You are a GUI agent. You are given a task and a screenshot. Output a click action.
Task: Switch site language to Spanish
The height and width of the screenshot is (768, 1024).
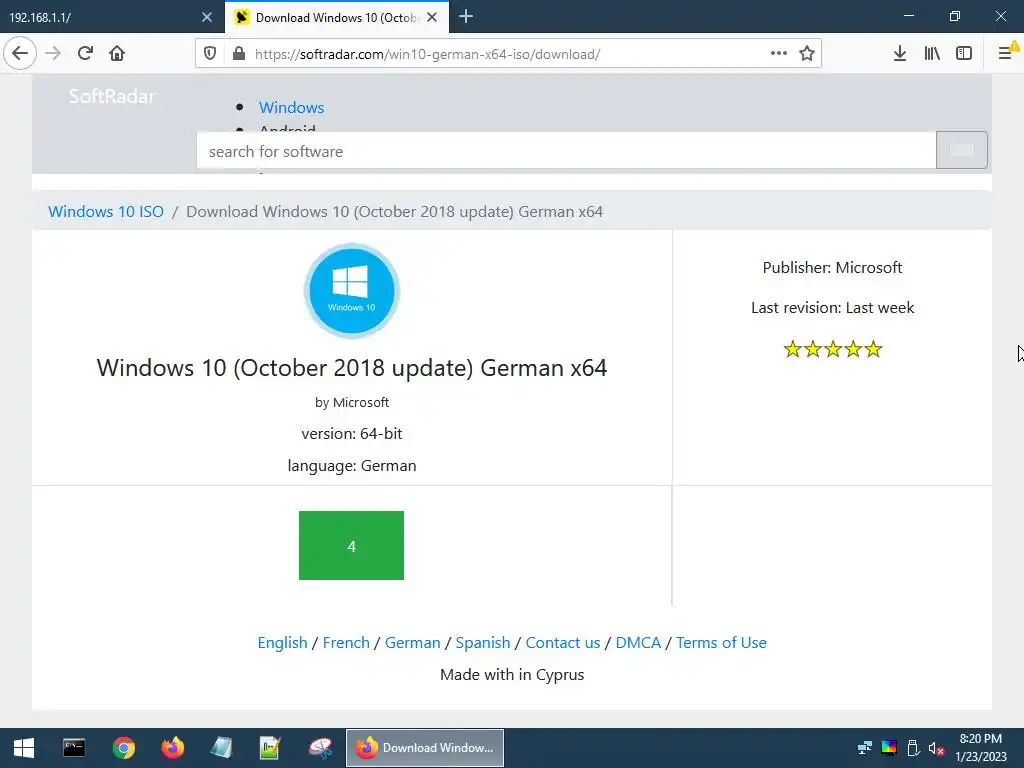483,643
